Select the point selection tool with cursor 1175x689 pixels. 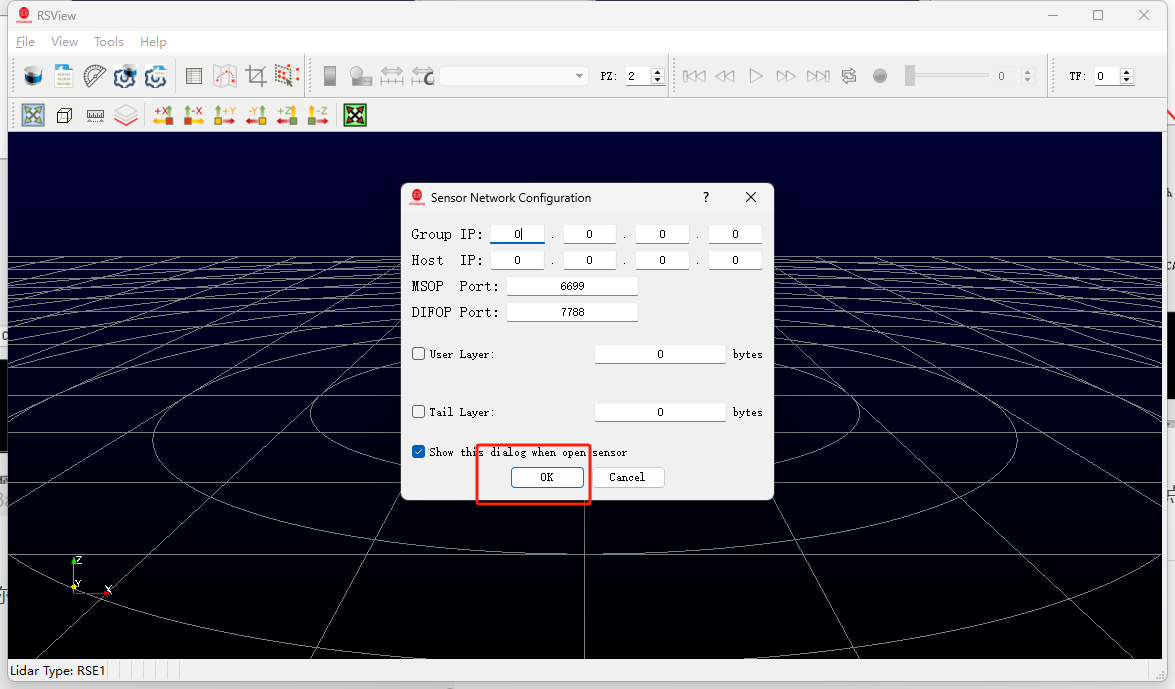(286, 76)
